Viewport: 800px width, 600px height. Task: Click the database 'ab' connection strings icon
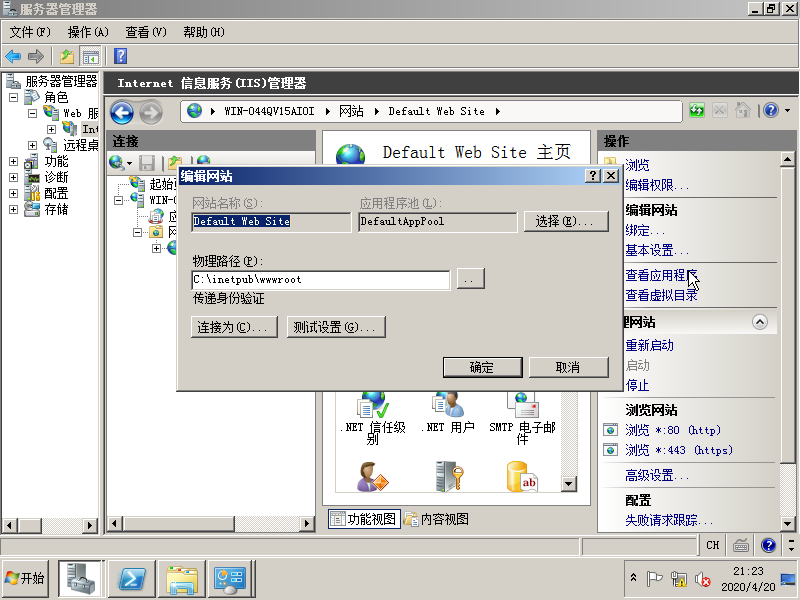point(522,477)
